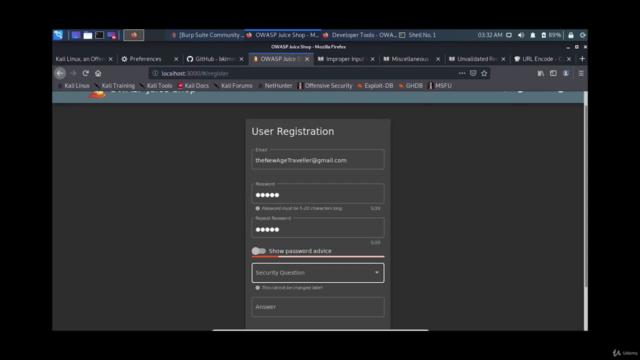Open the GHDB bookmark
This screenshot has height=360, width=640.
[x=410, y=86]
